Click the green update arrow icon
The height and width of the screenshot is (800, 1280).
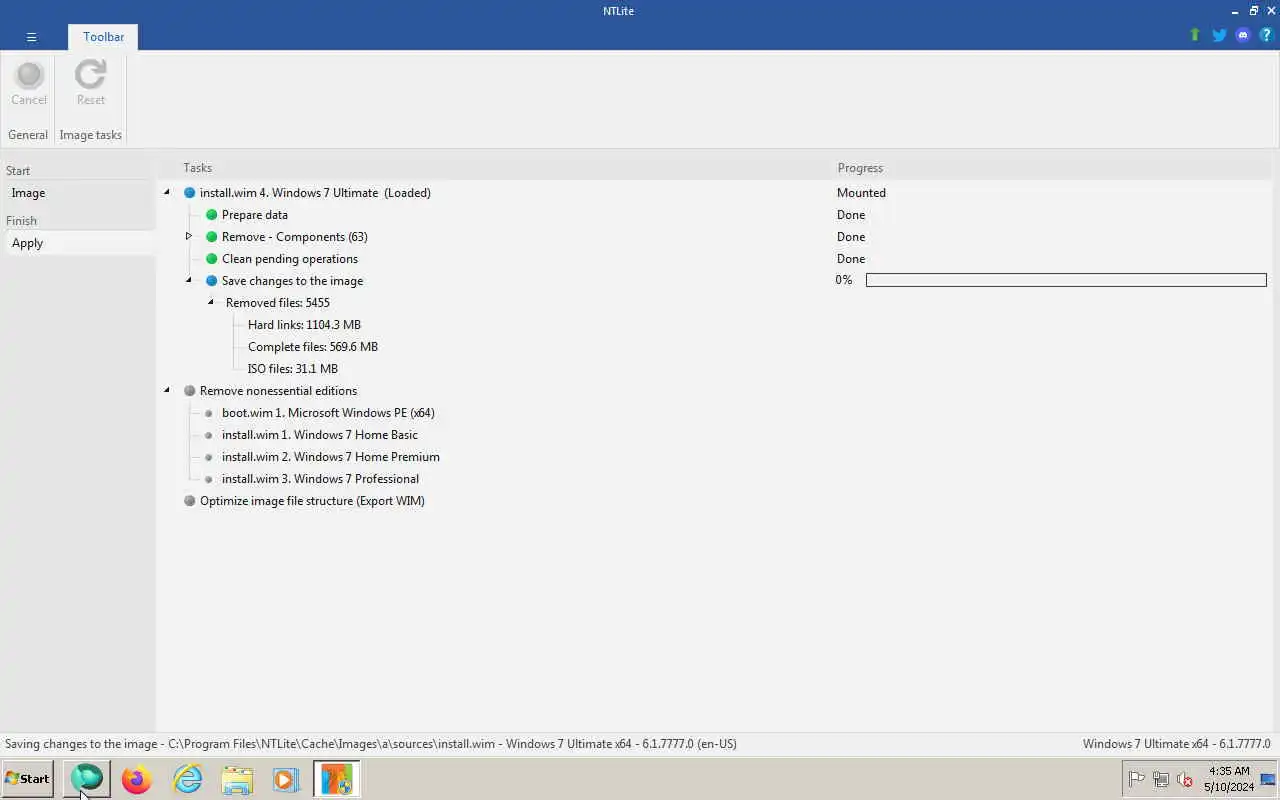coord(1194,35)
